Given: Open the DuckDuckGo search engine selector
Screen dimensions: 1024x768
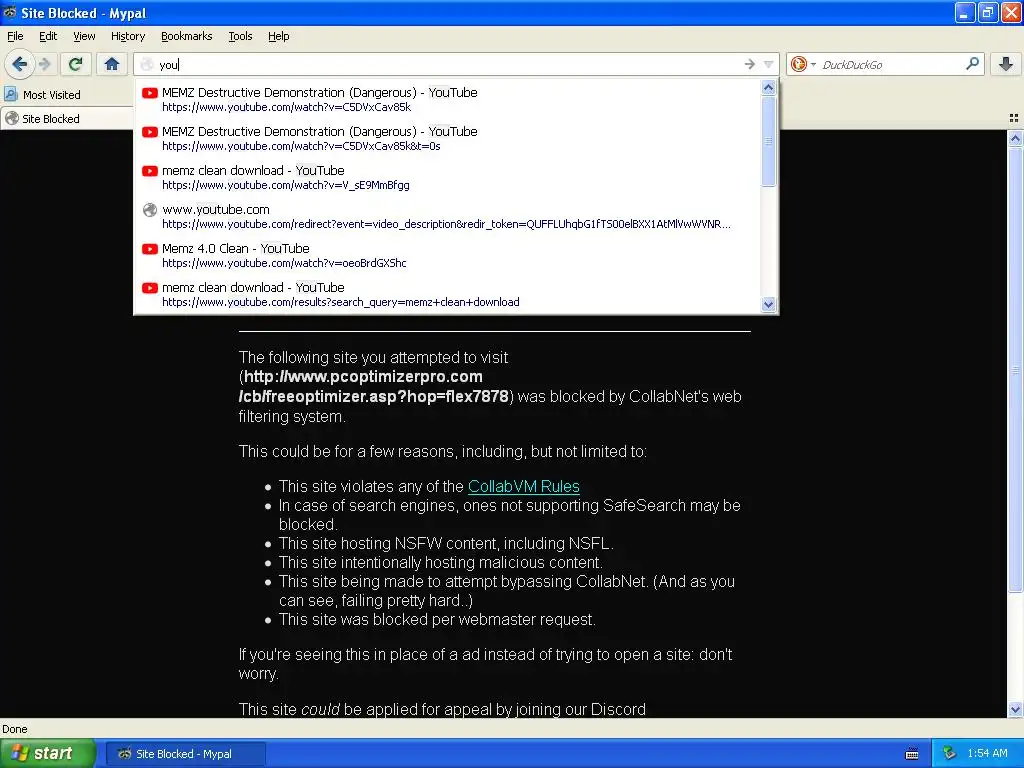Looking at the screenshot, I should coord(803,64).
